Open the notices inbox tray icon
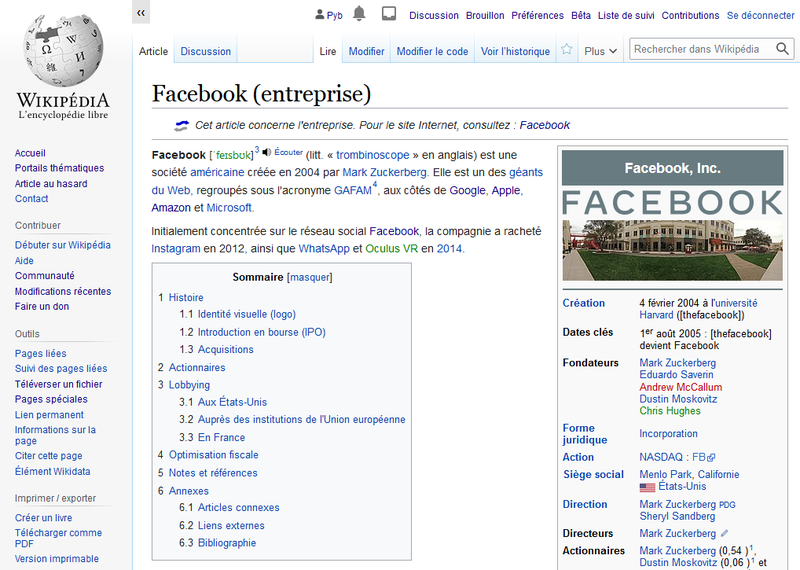This screenshot has width=800, height=570. click(x=389, y=14)
